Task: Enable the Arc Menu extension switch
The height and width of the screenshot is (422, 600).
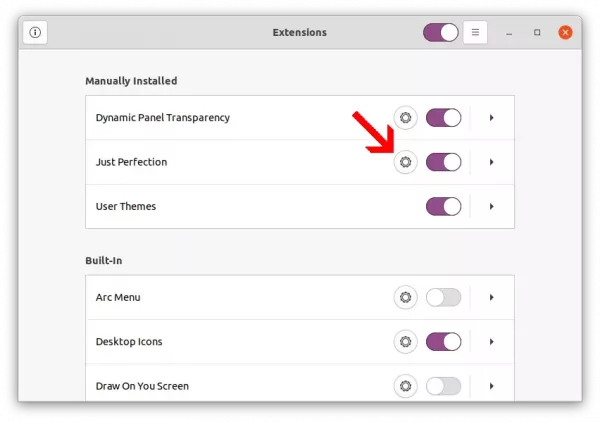Action: click(443, 297)
